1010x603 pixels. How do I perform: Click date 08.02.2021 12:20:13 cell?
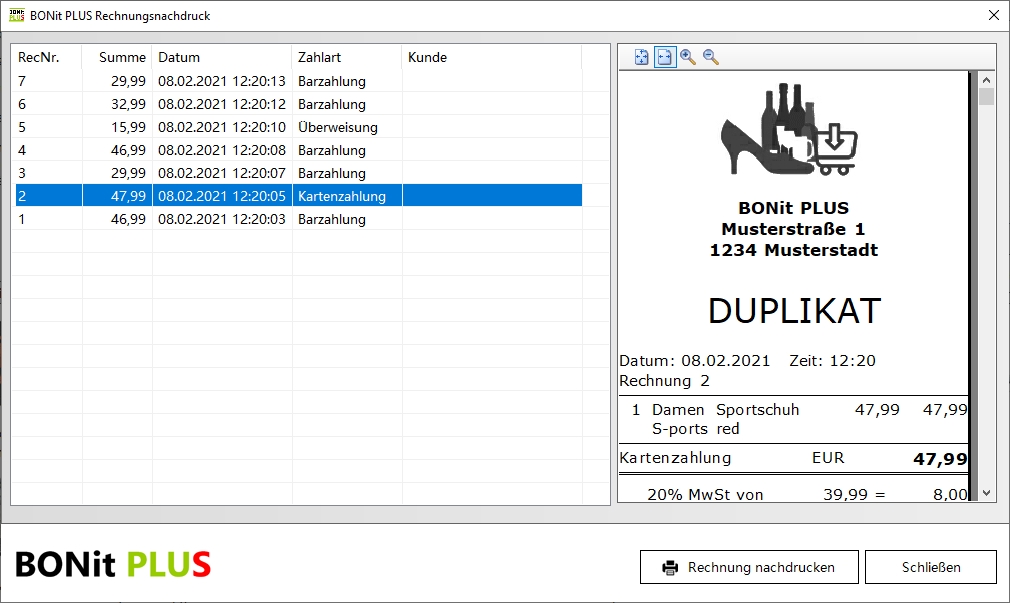[222, 81]
